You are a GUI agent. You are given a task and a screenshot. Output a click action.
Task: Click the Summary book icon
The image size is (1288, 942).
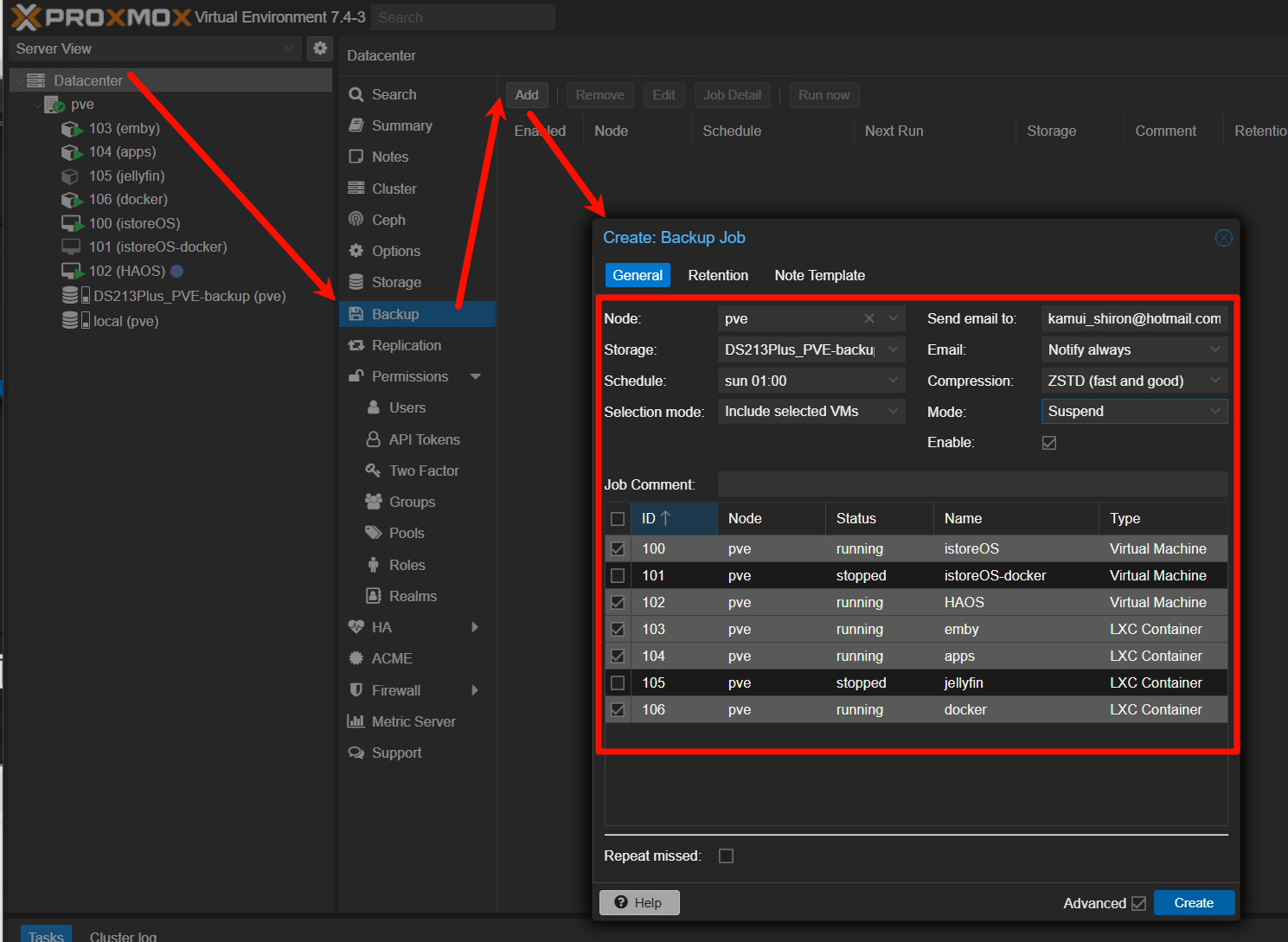tap(356, 125)
